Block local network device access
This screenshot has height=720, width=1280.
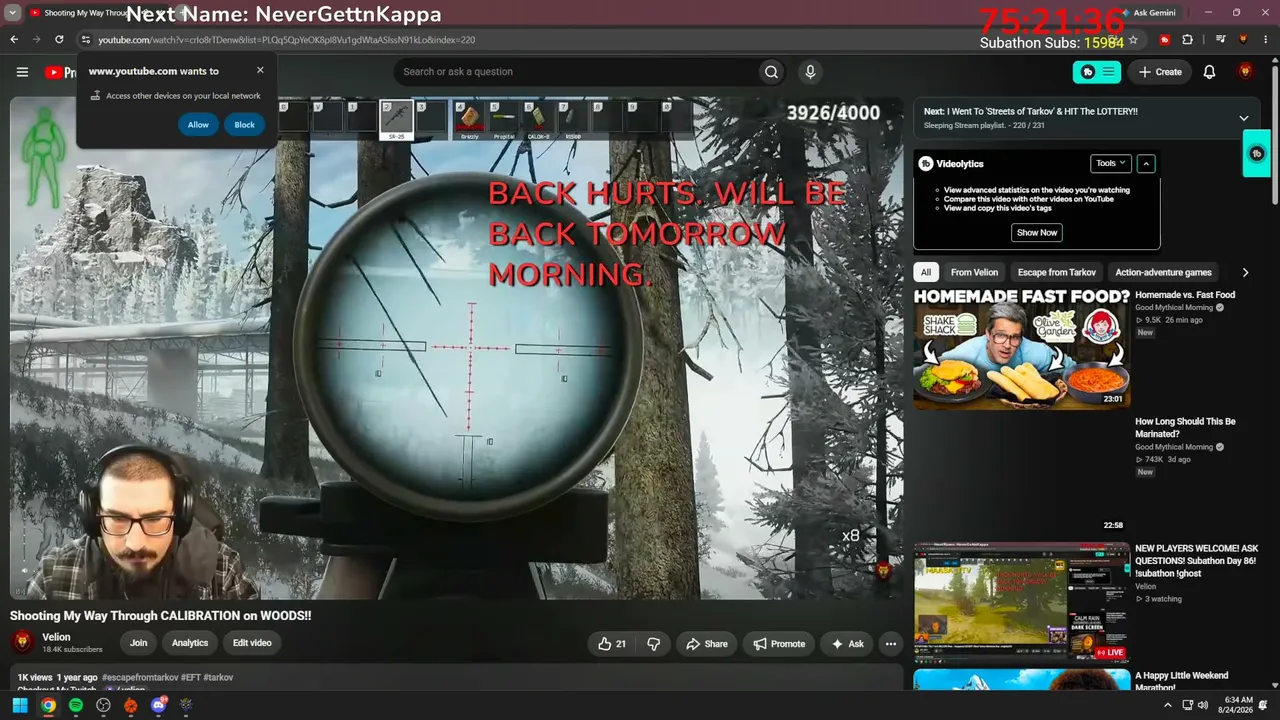[244, 125]
